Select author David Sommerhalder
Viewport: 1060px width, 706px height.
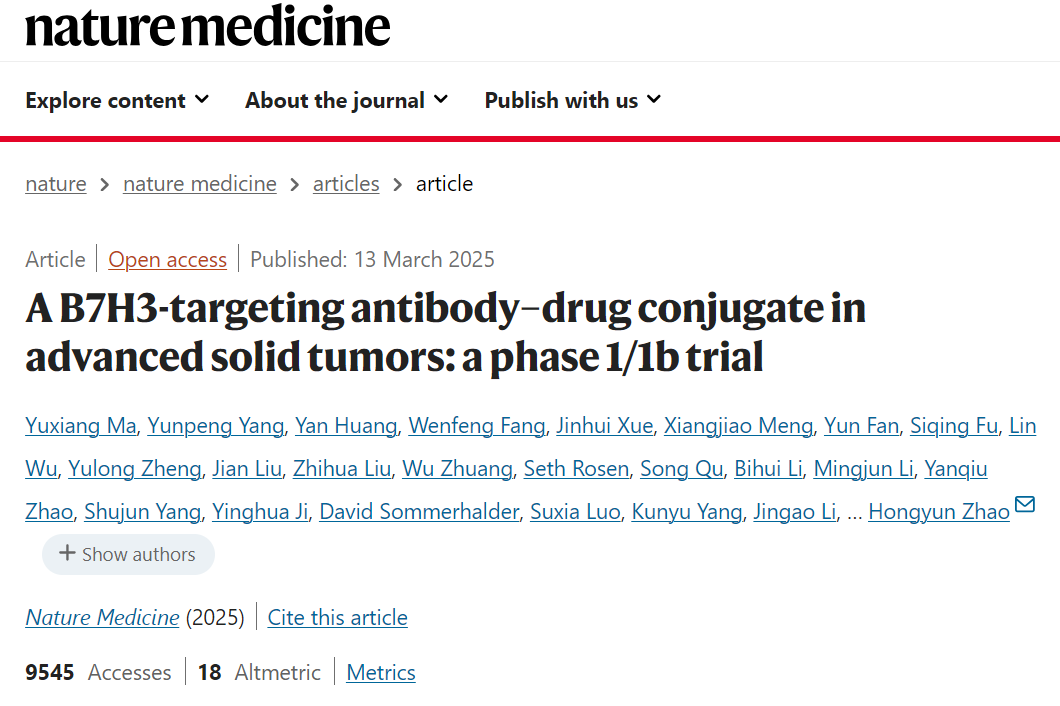click(420, 512)
